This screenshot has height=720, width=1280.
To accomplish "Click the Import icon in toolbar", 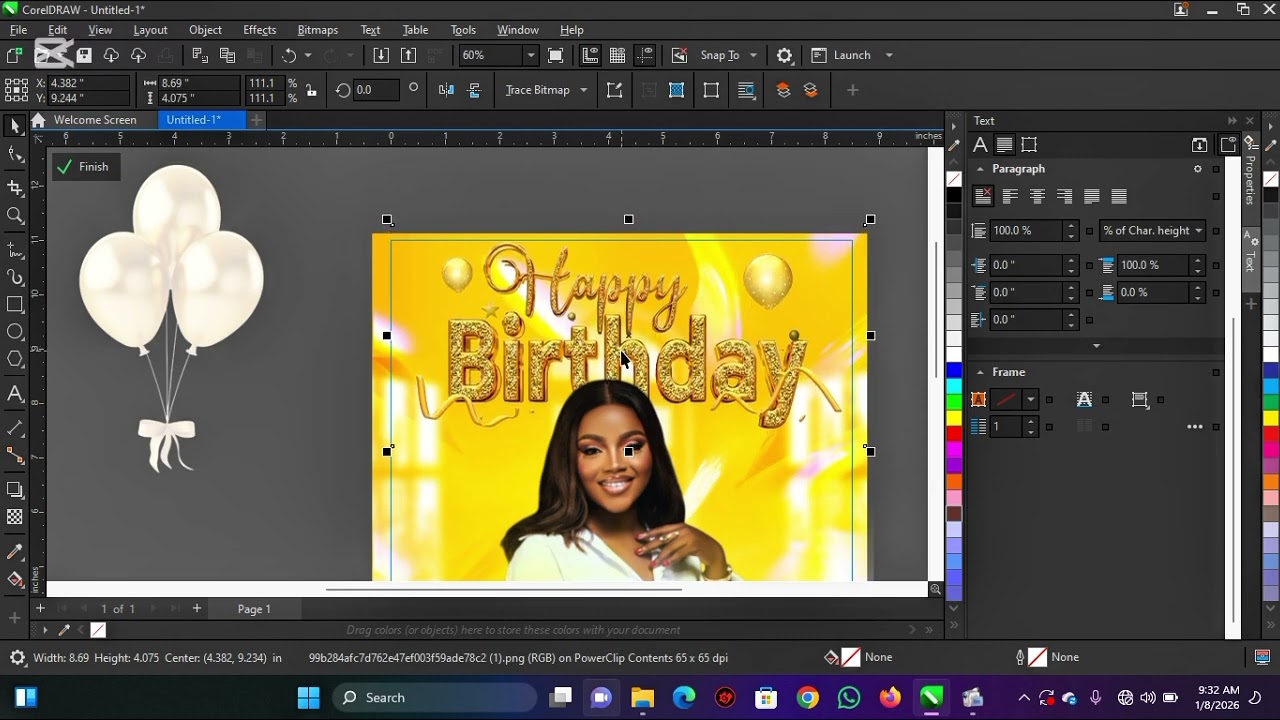I will (381, 55).
